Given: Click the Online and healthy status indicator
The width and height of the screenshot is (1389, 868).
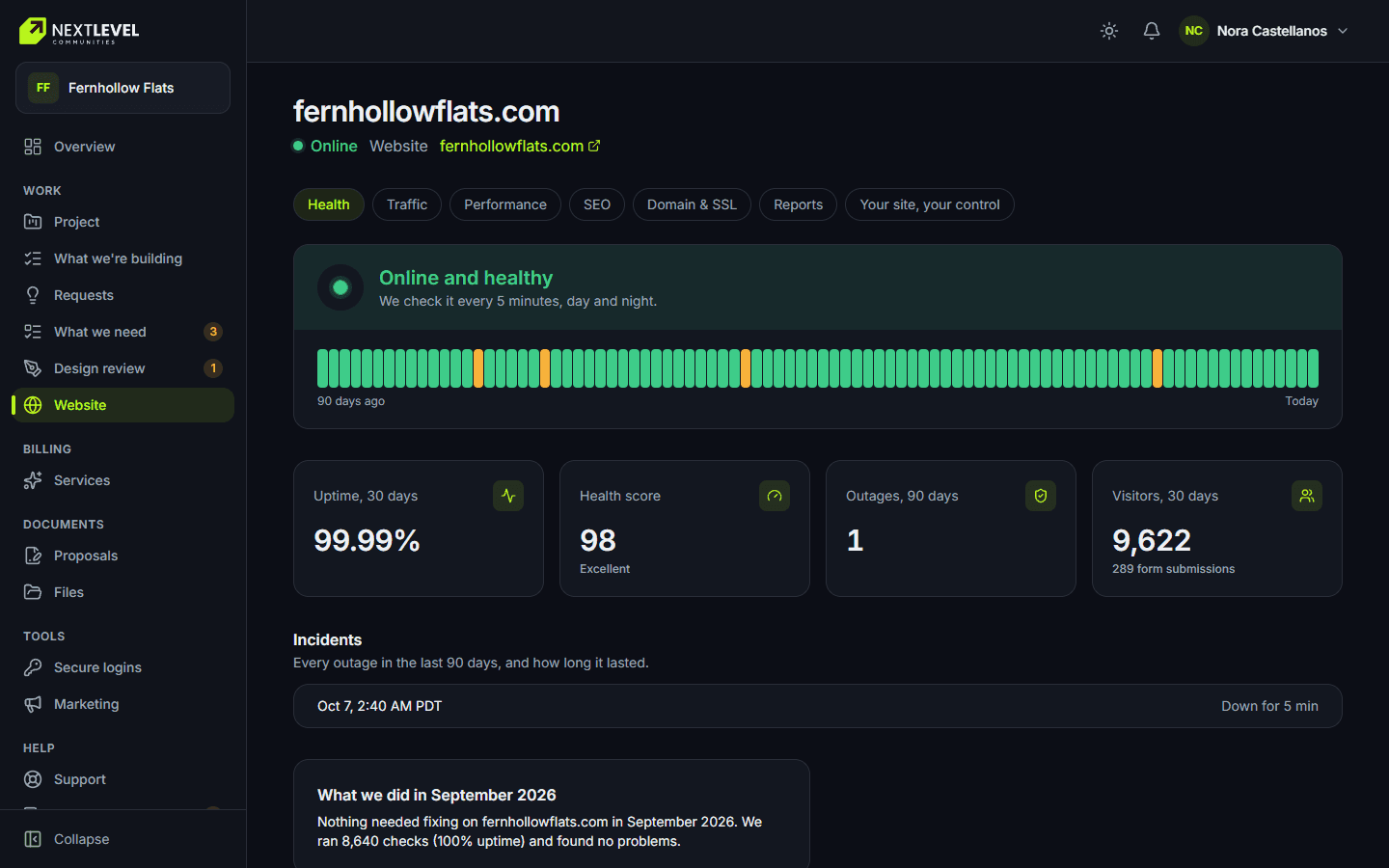Looking at the screenshot, I should [x=340, y=287].
